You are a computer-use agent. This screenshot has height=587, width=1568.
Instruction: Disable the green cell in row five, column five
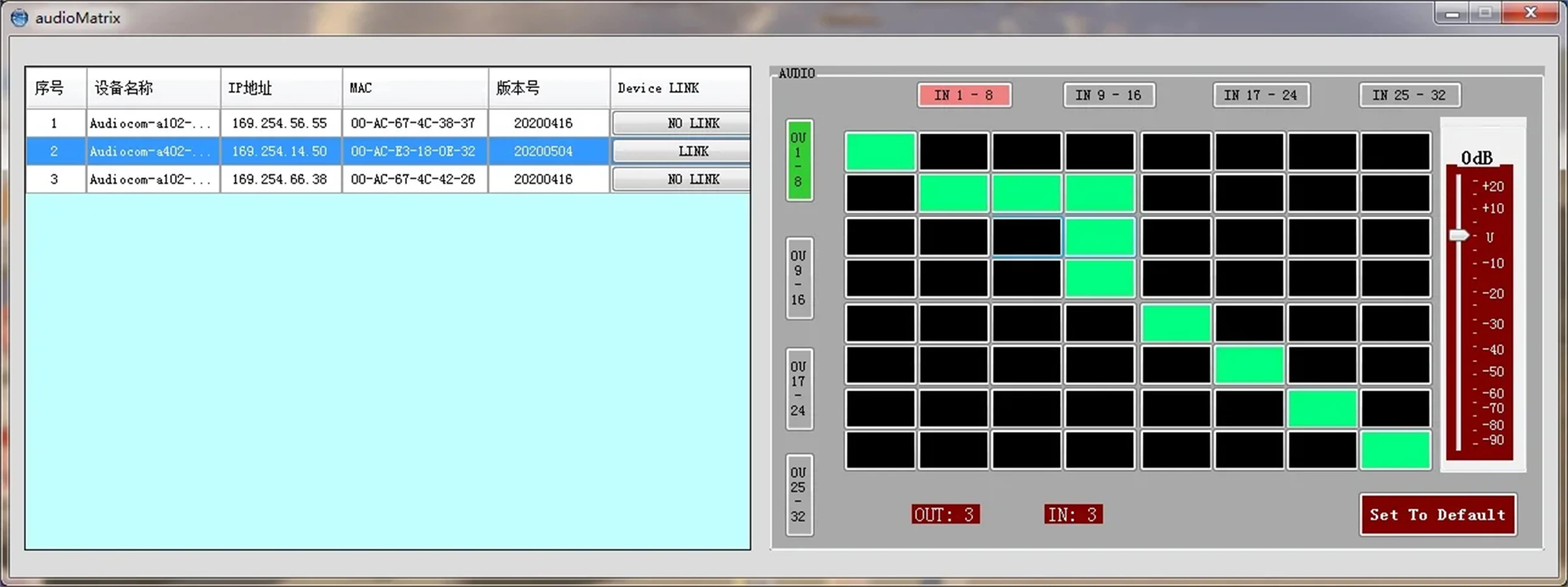[1176, 324]
